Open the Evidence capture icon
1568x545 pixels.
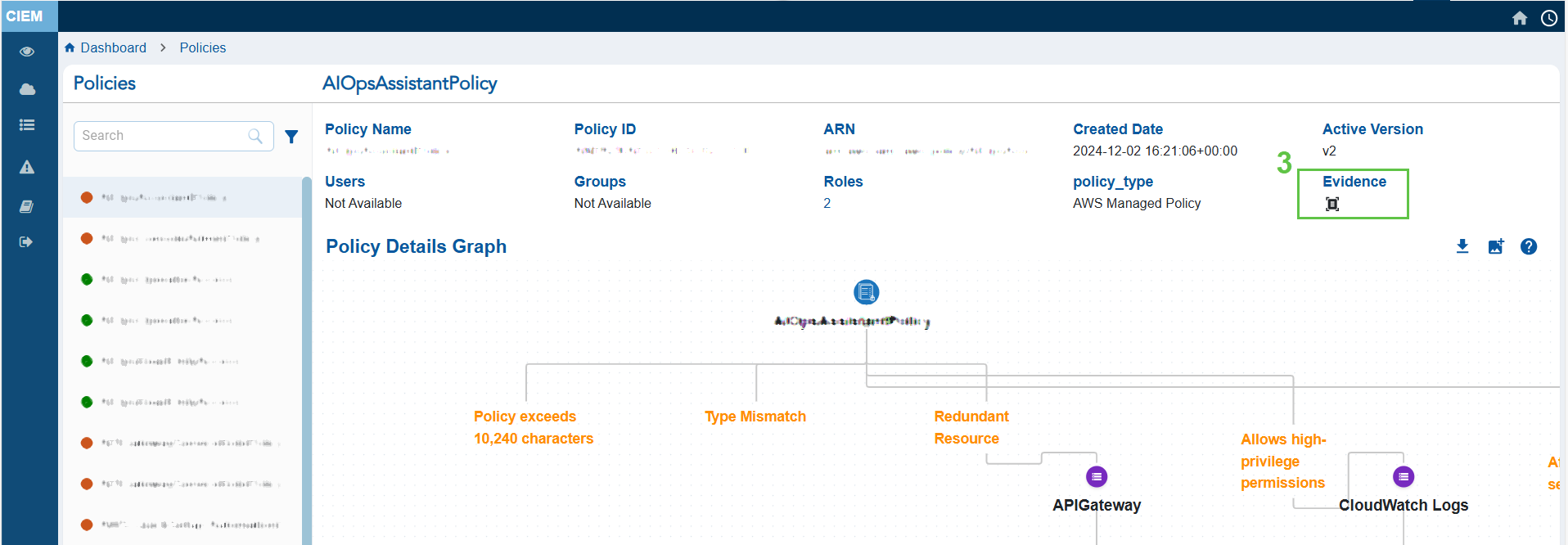point(1332,205)
